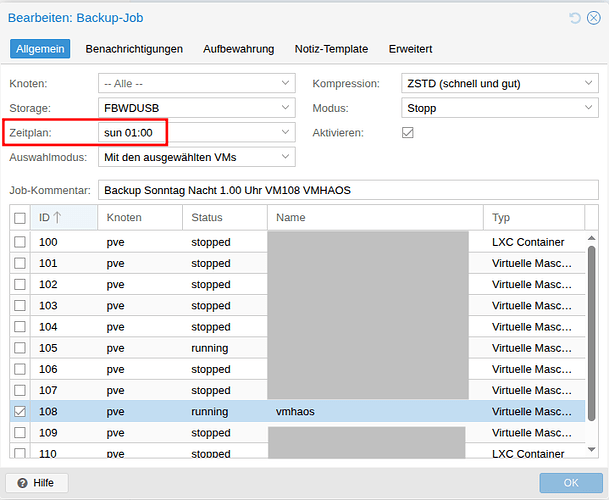
Task: Check the checkbox for VM 107
Action: point(20,390)
